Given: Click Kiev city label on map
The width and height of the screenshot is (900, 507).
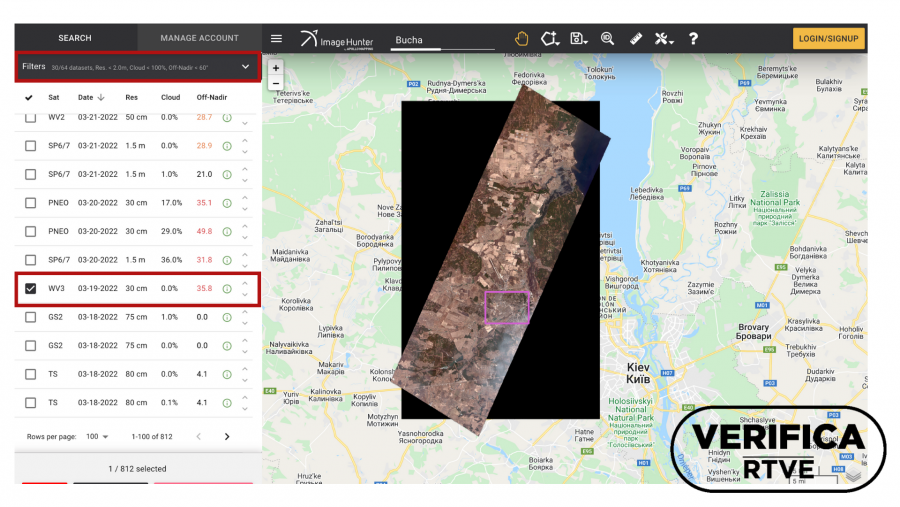Looking at the screenshot, I should click(x=638, y=373).
